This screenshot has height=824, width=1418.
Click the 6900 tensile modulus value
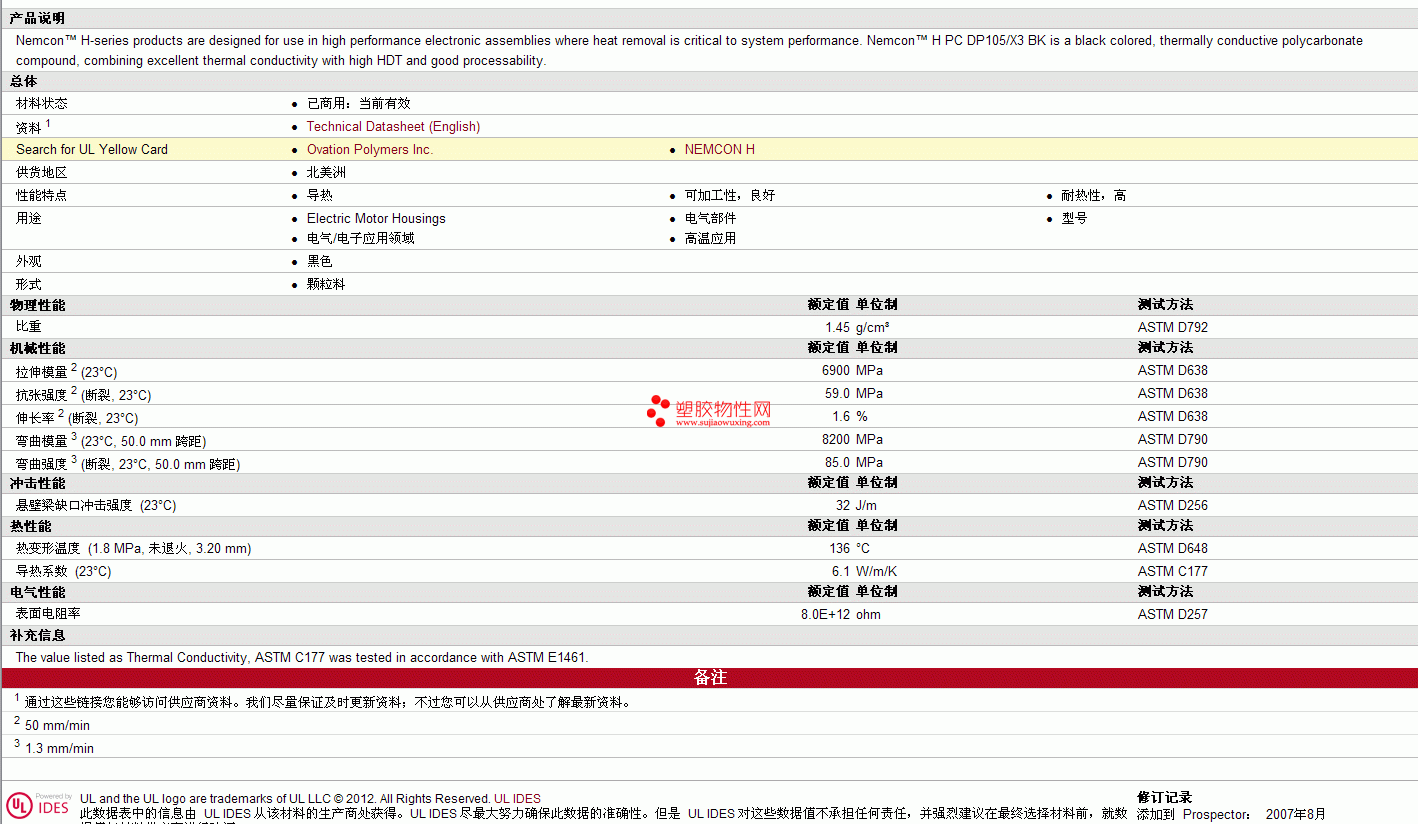click(x=836, y=371)
